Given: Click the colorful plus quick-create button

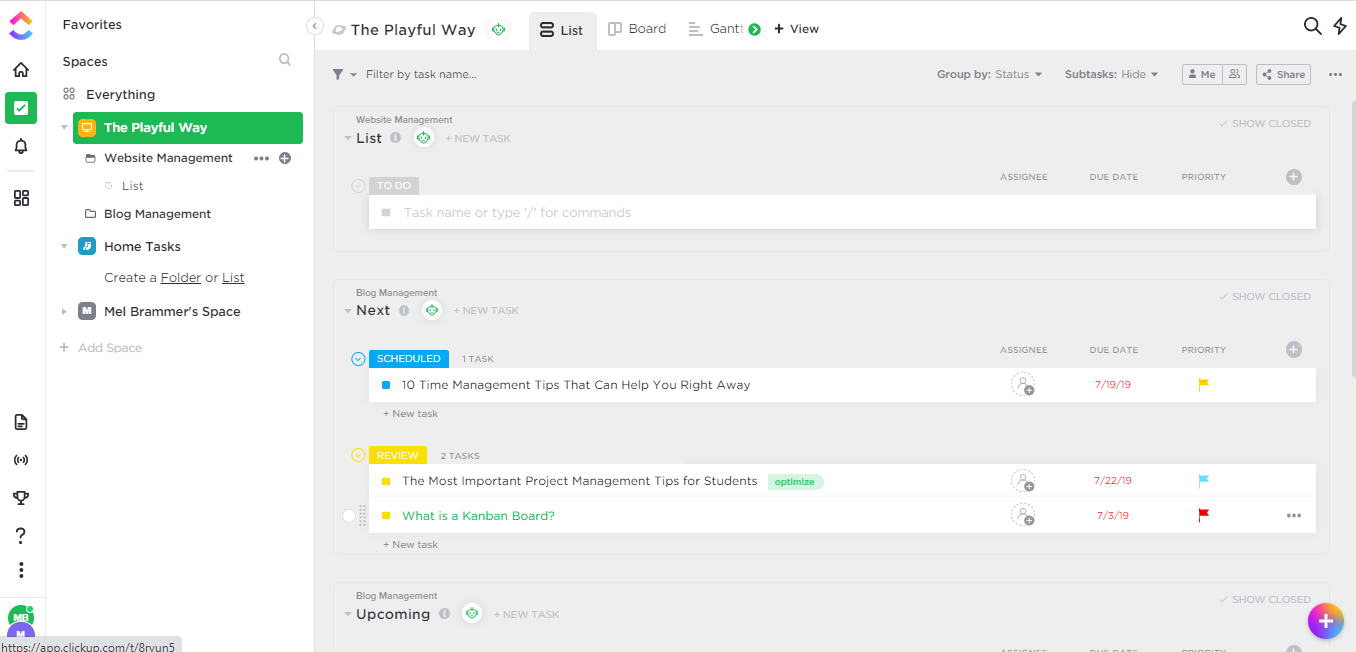Looking at the screenshot, I should [1325, 621].
